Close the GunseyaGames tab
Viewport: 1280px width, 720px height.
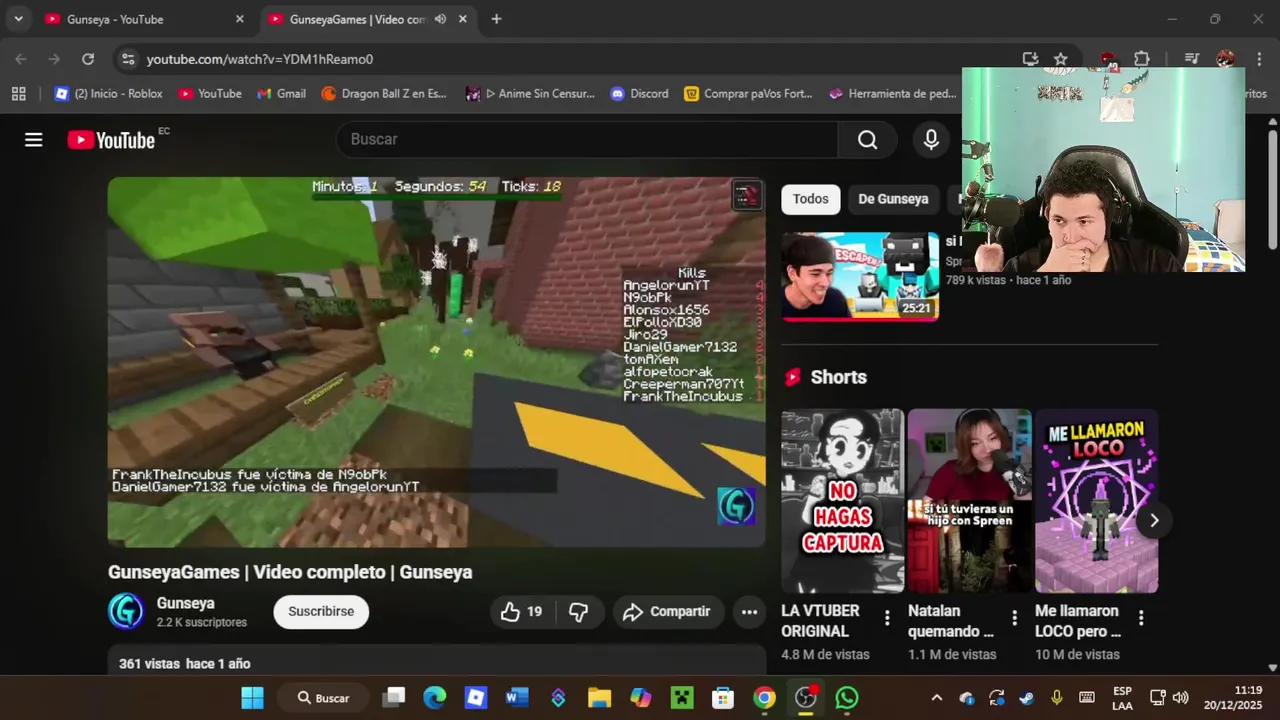pyautogui.click(x=462, y=19)
